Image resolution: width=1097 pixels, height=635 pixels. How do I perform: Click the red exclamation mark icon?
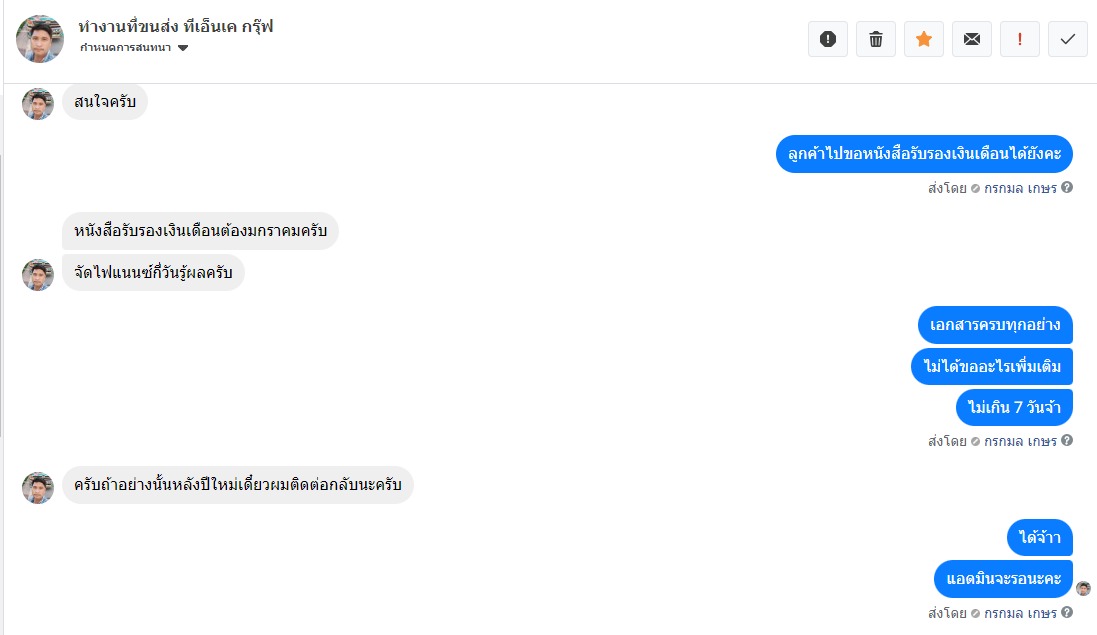(1020, 39)
